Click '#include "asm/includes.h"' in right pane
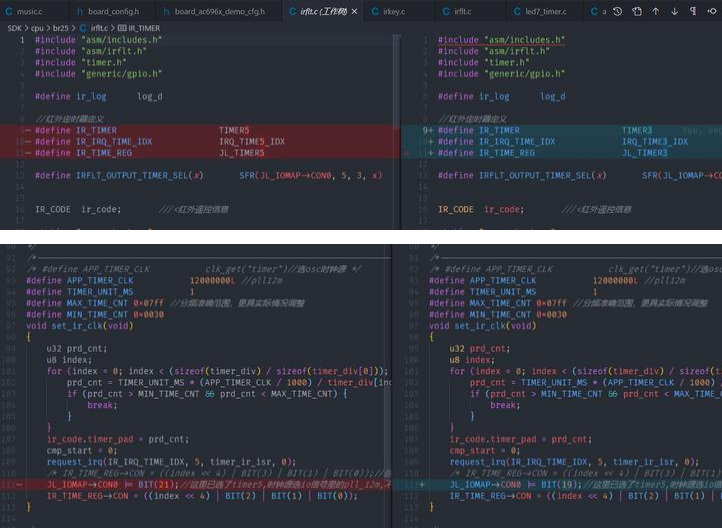722x528 pixels. 501,40
